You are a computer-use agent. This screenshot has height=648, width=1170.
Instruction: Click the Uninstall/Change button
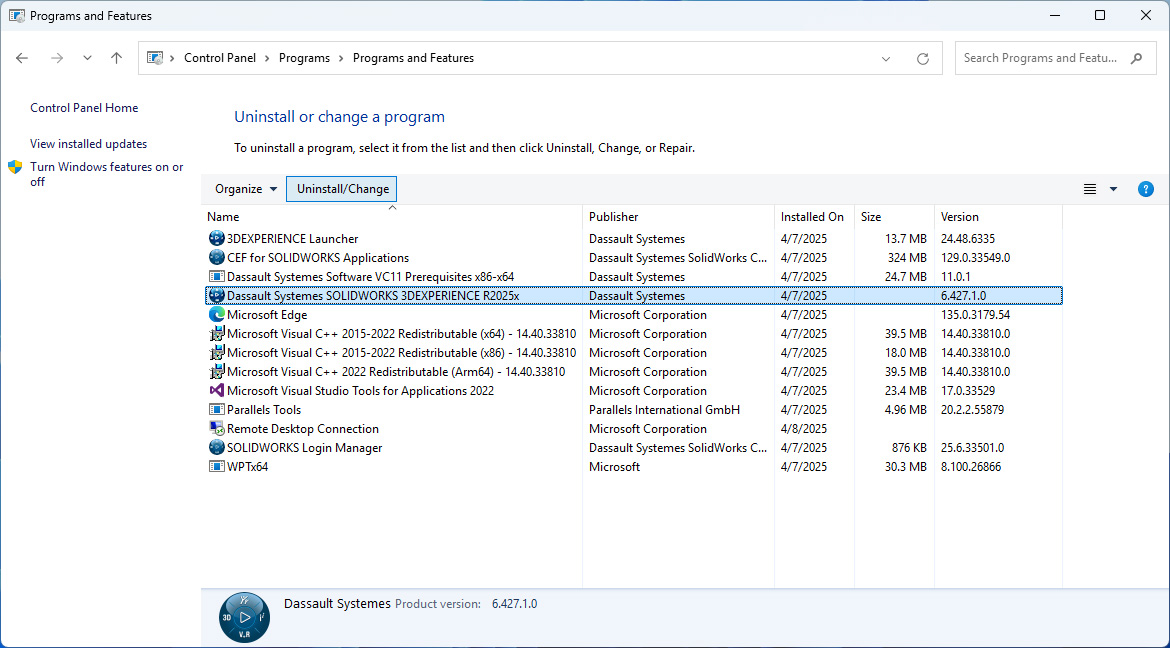coord(342,189)
